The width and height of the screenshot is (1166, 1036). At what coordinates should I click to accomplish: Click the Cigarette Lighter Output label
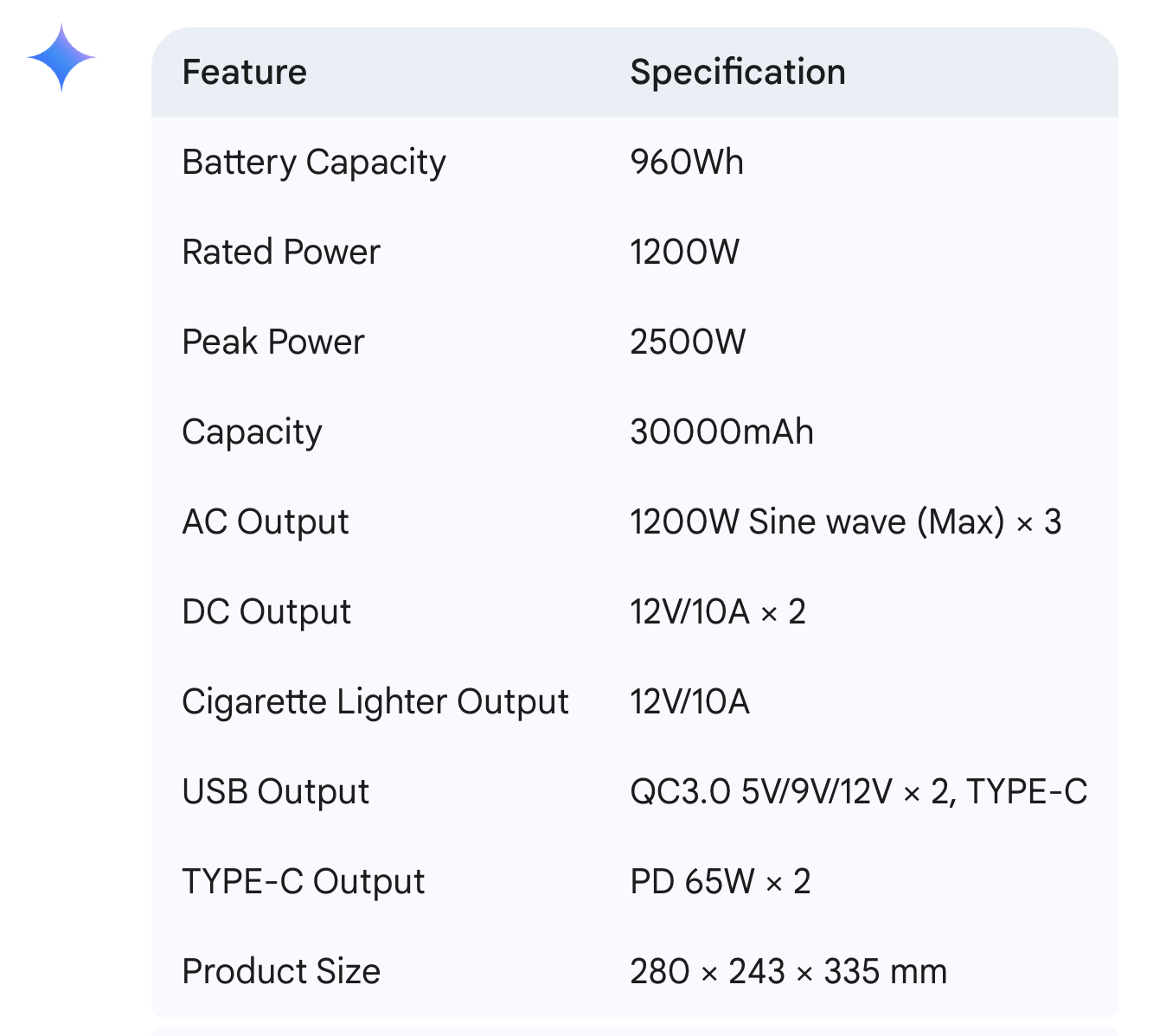[x=375, y=702]
